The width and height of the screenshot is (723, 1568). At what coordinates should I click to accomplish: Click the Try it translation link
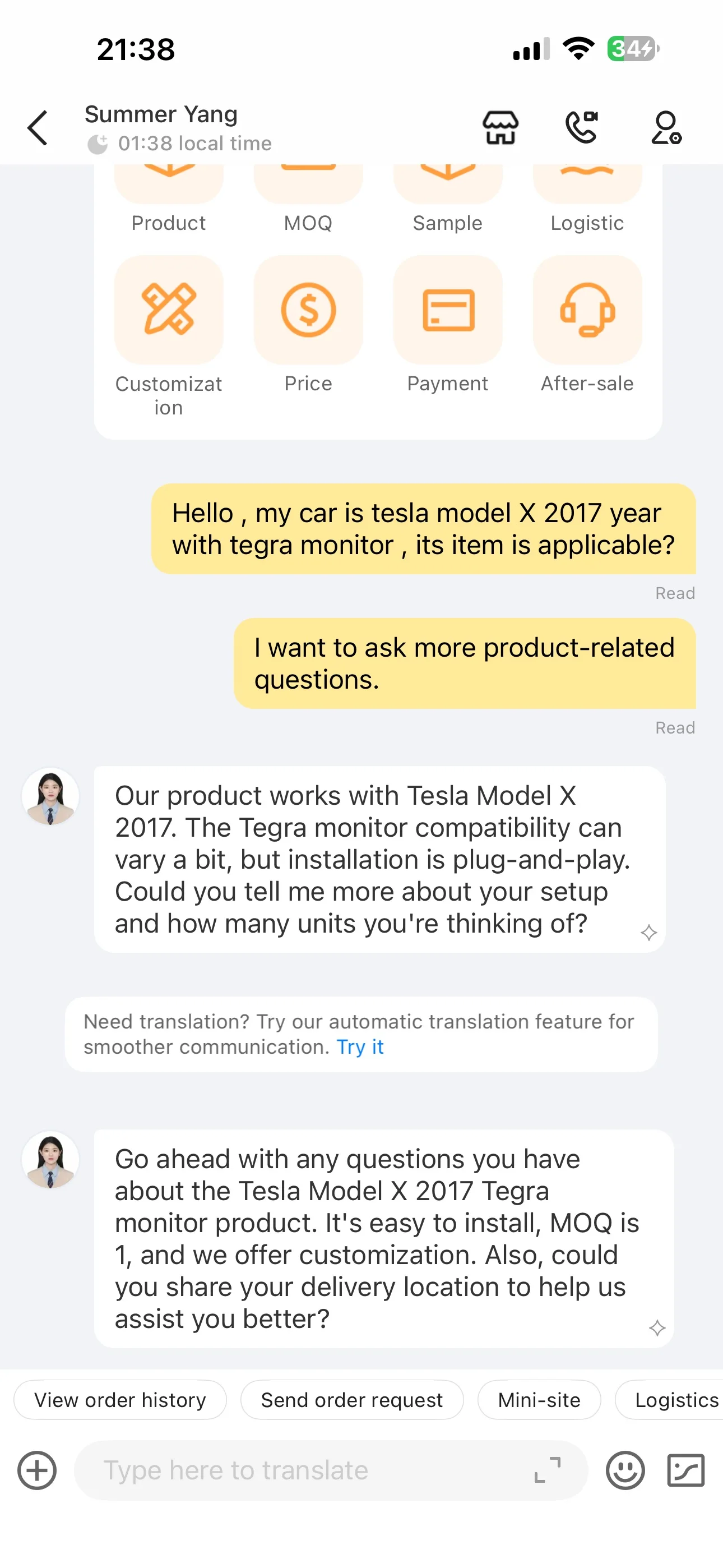pos(360,1047)
